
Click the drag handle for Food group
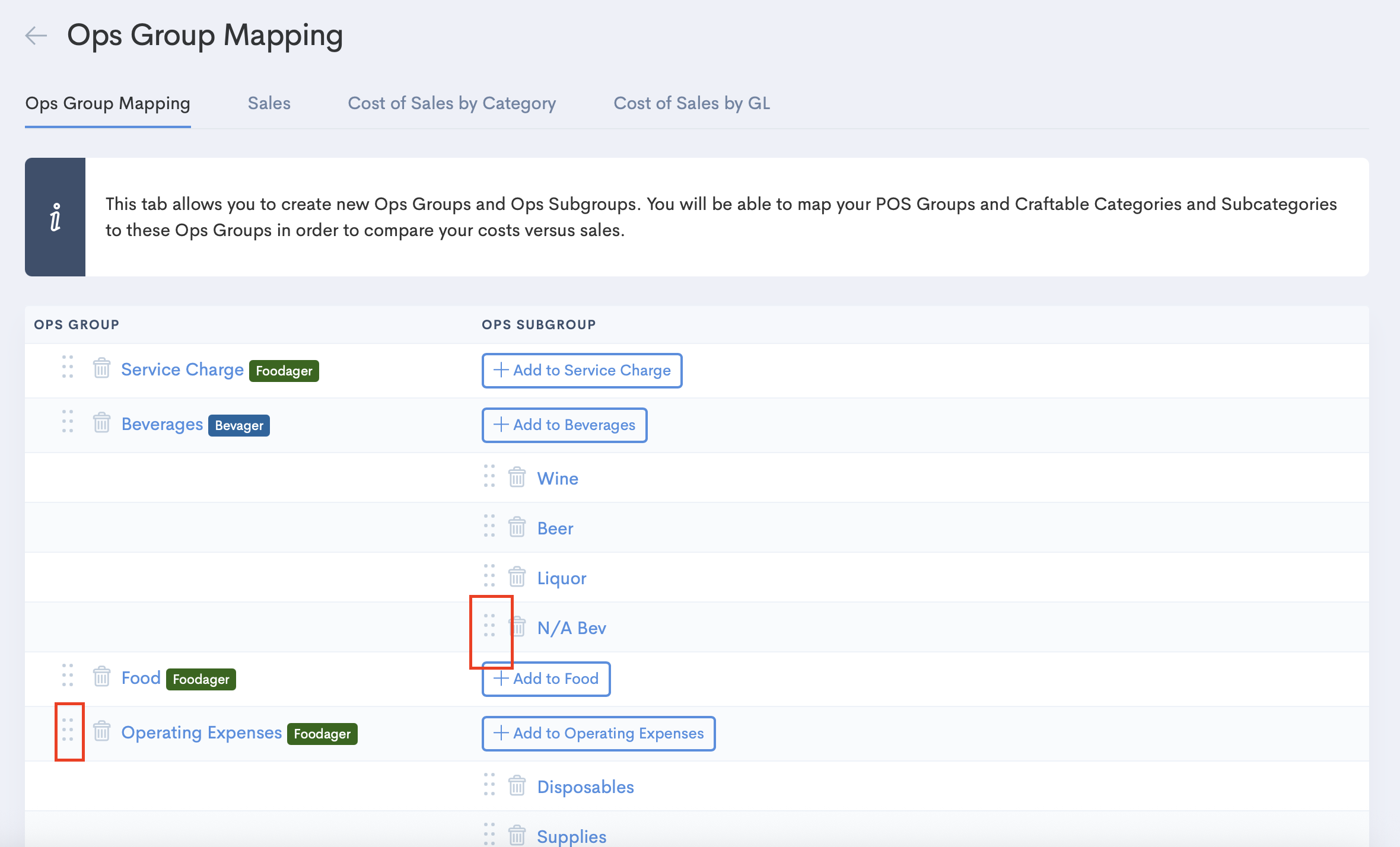pyautogui.click(x=68, y=676)
